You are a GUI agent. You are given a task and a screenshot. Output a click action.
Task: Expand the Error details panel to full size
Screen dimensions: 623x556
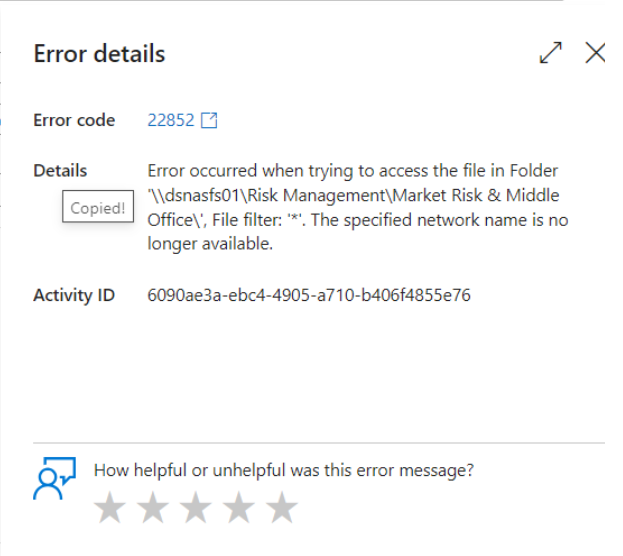click(551, 53)
